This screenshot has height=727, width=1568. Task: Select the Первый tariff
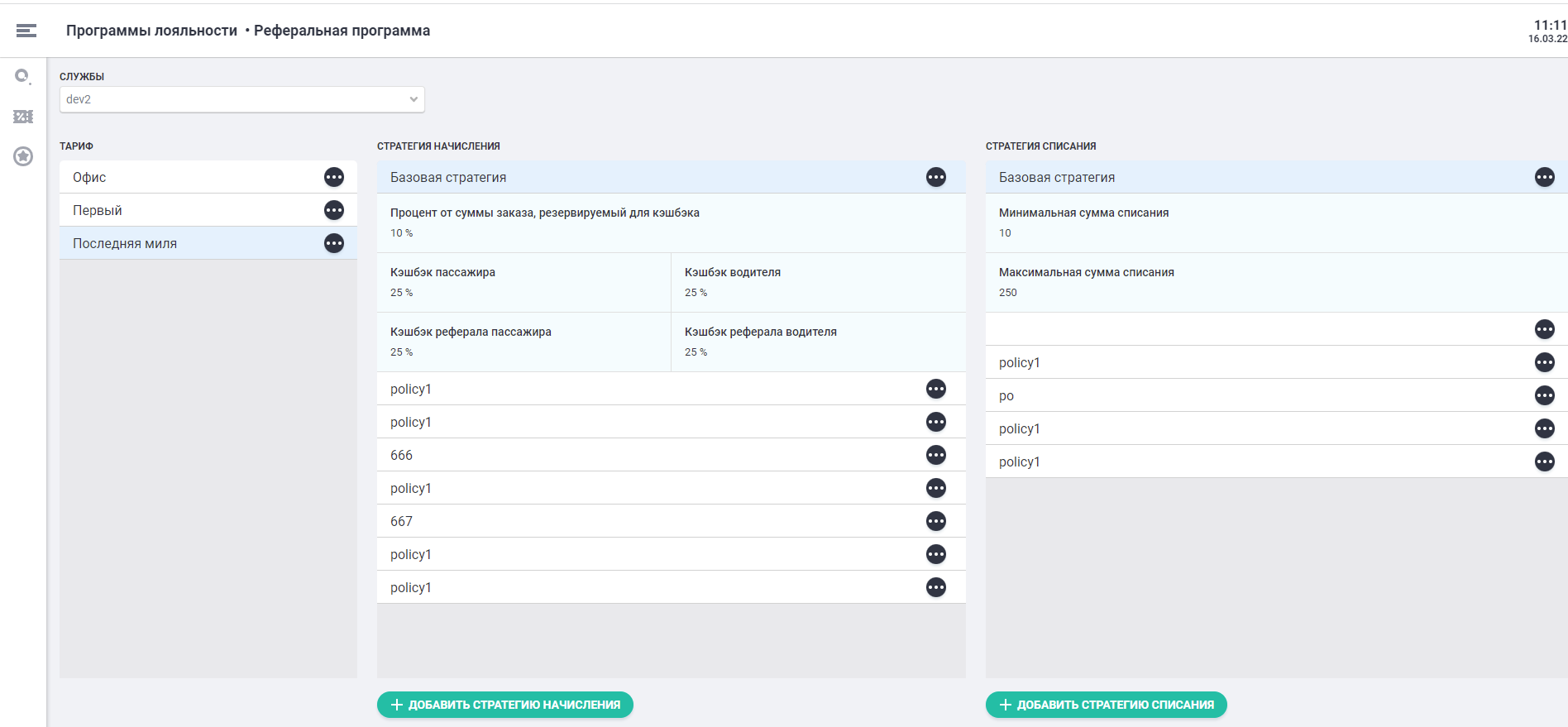190,210
